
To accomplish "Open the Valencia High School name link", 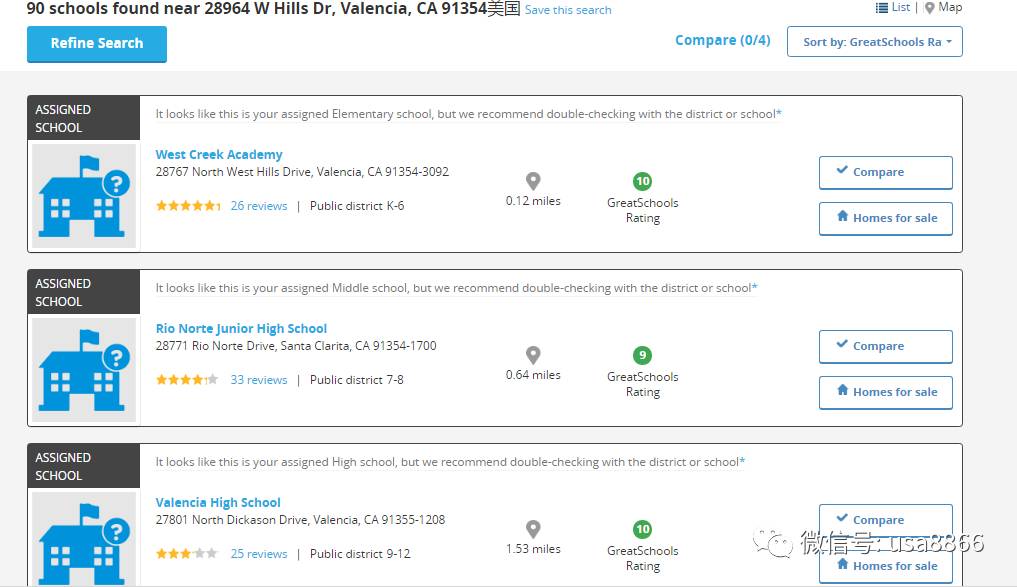I will pos(218,502).
